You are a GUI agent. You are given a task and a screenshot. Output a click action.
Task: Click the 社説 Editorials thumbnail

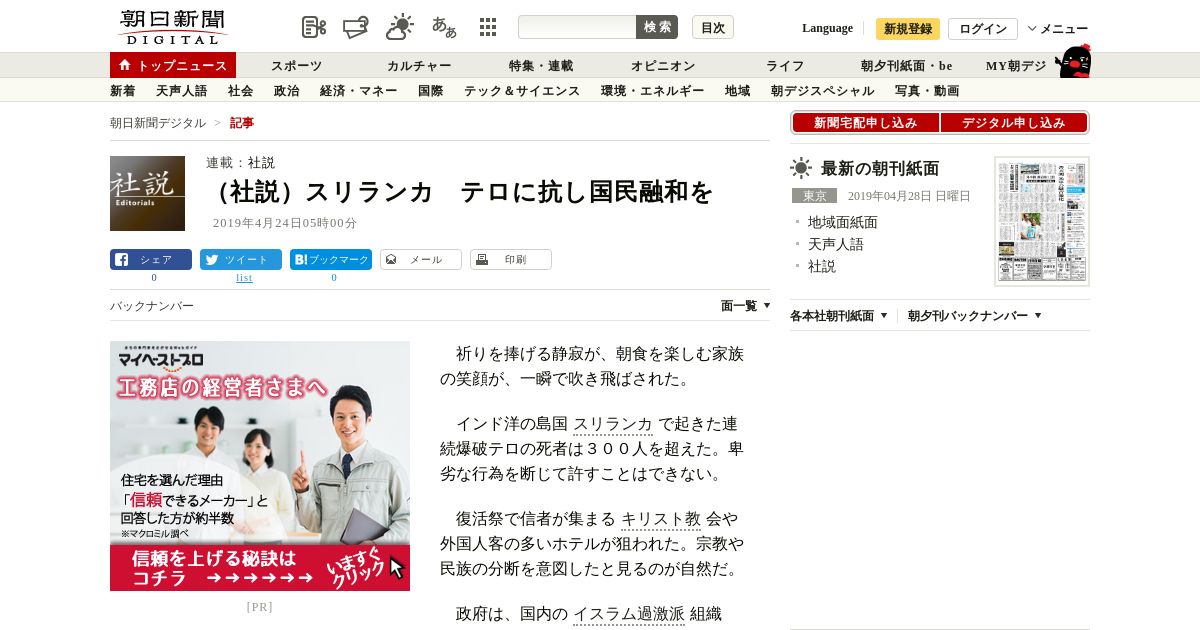(147, 193)
